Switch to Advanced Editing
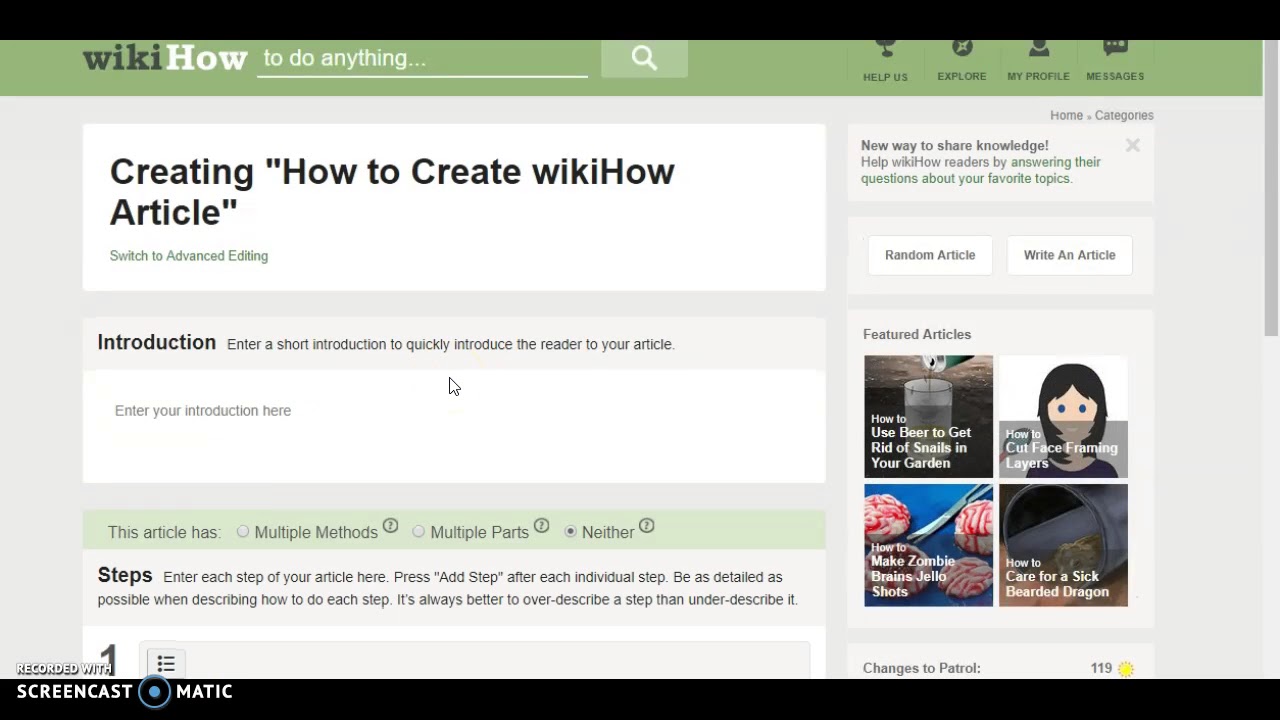This screenshot has width=1280, height=720. tap(189, 256)
